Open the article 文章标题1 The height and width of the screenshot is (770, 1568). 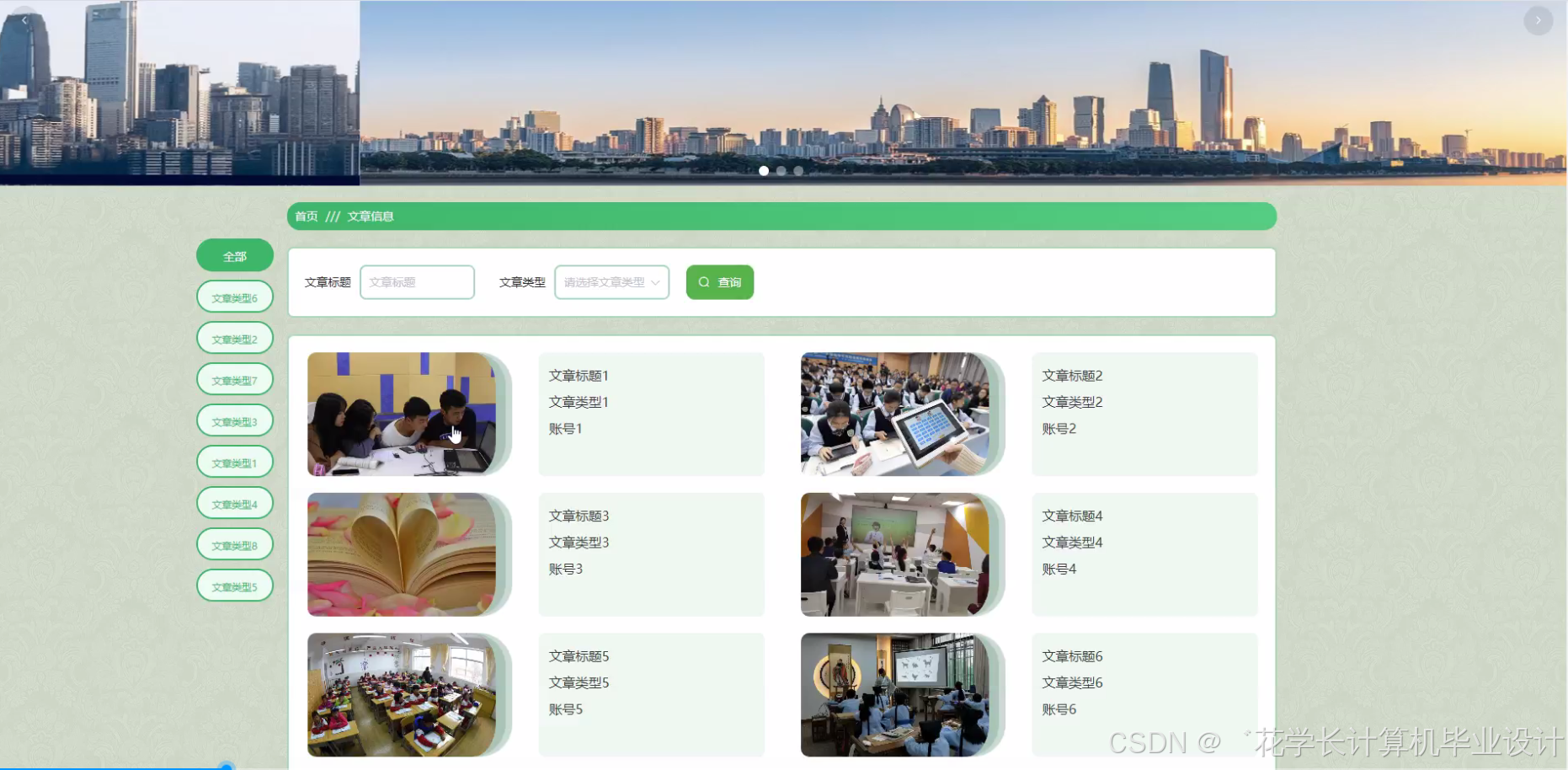click(x=579, y=375)
